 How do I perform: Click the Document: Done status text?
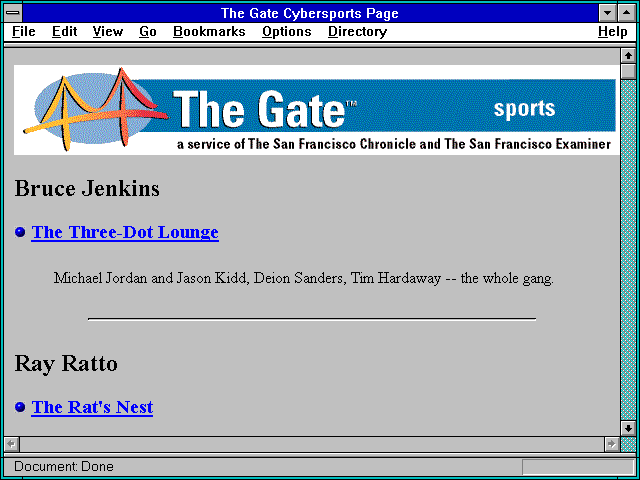coord(64,466)
